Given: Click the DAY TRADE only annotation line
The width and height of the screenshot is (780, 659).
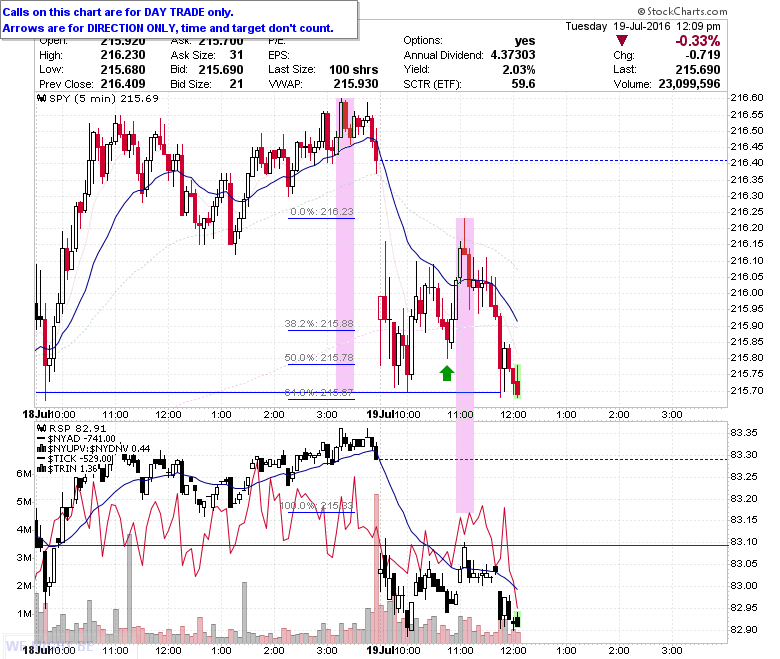Looking at the screenshot, I should point(118,12).
